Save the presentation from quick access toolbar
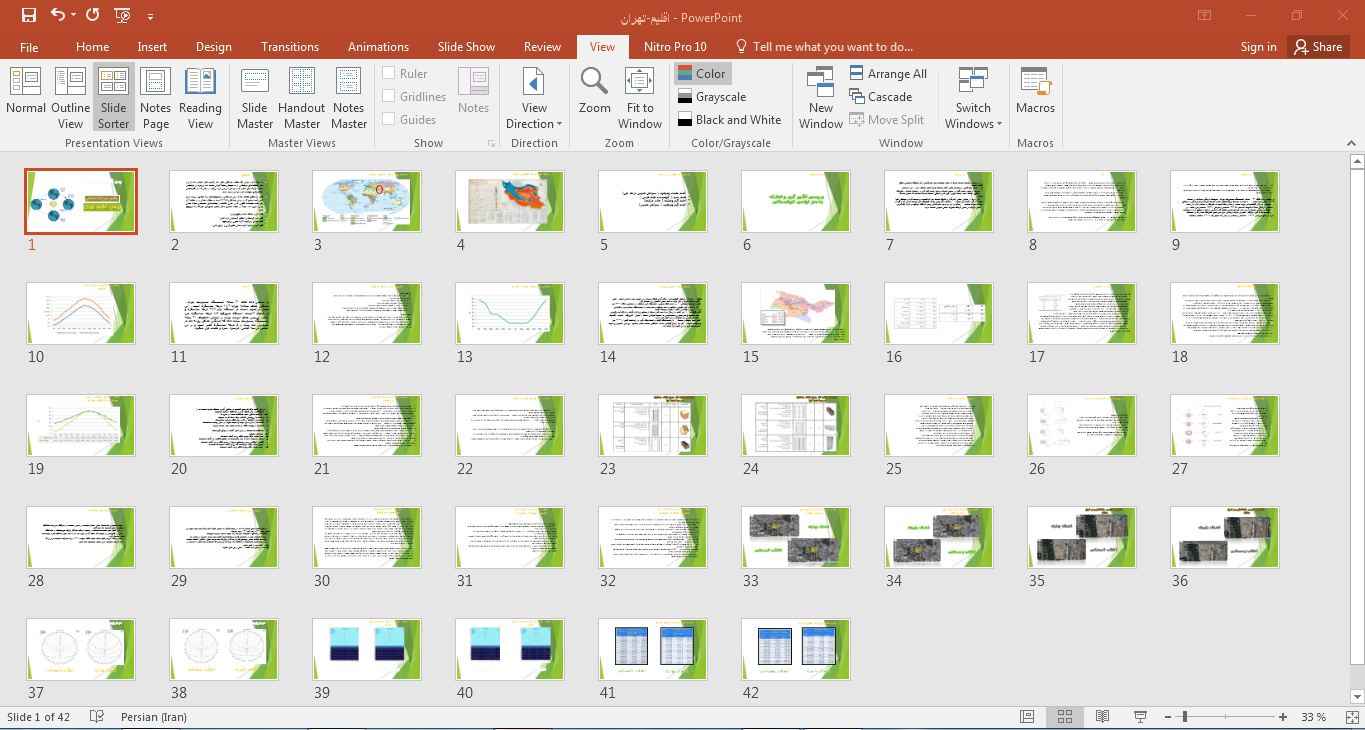The height and width of the screenshot is (730, 1365). pos(28,15)
